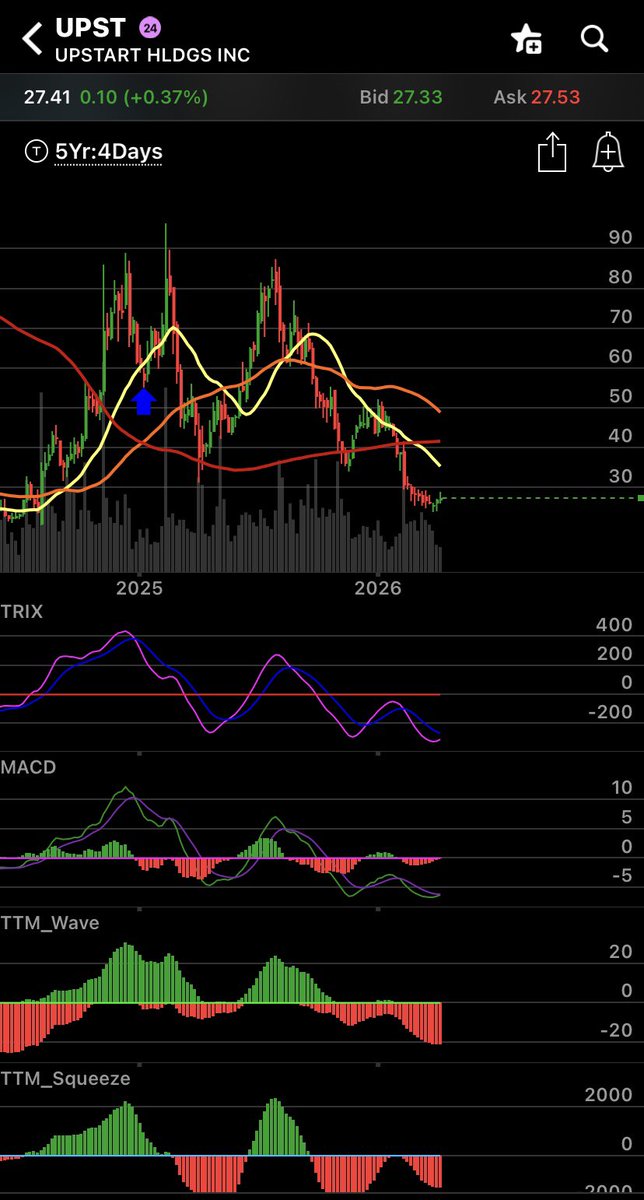
Task: Tap the purple 24 badge
Action: (x=149, y=27)
